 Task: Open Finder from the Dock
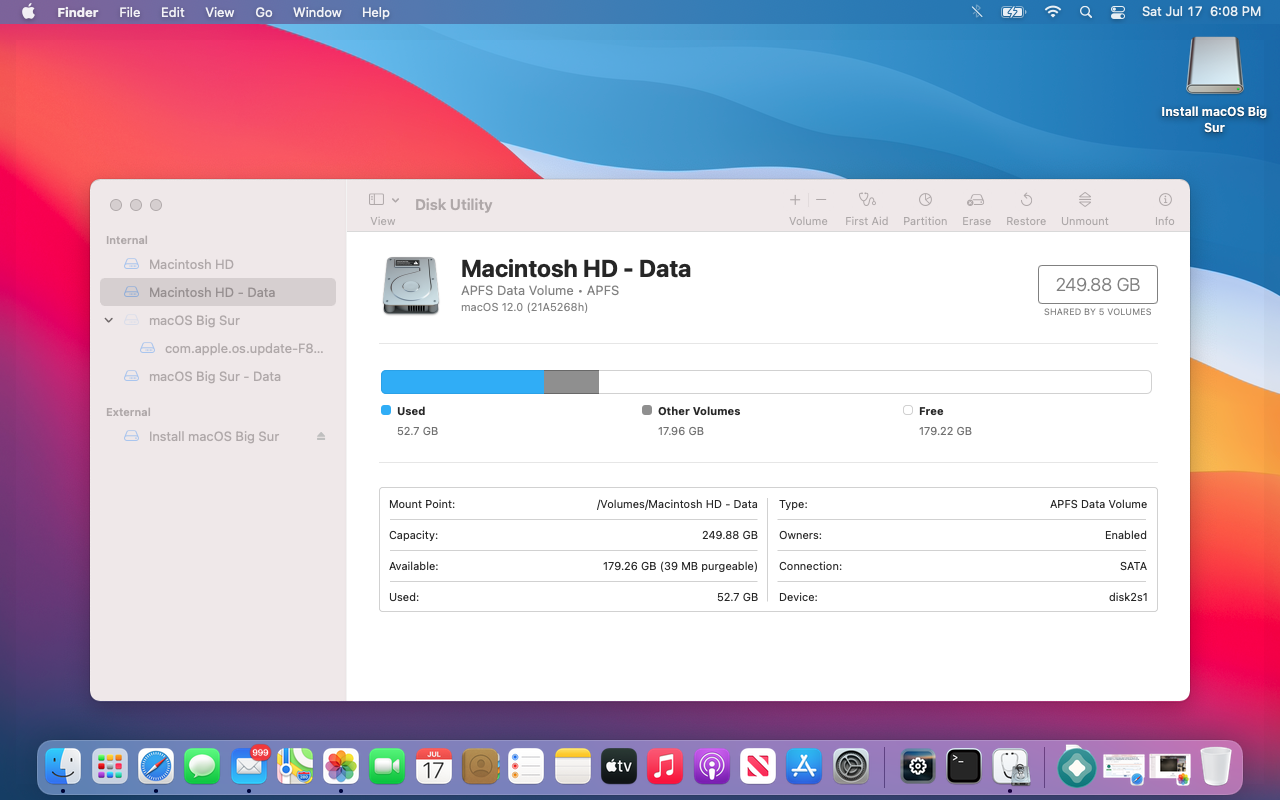click(x=64, y=767)
